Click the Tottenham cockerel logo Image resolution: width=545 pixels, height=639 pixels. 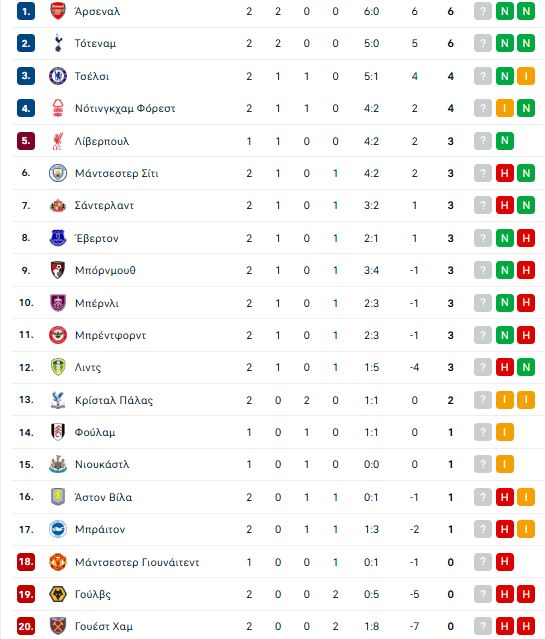(x=58, y=43)
